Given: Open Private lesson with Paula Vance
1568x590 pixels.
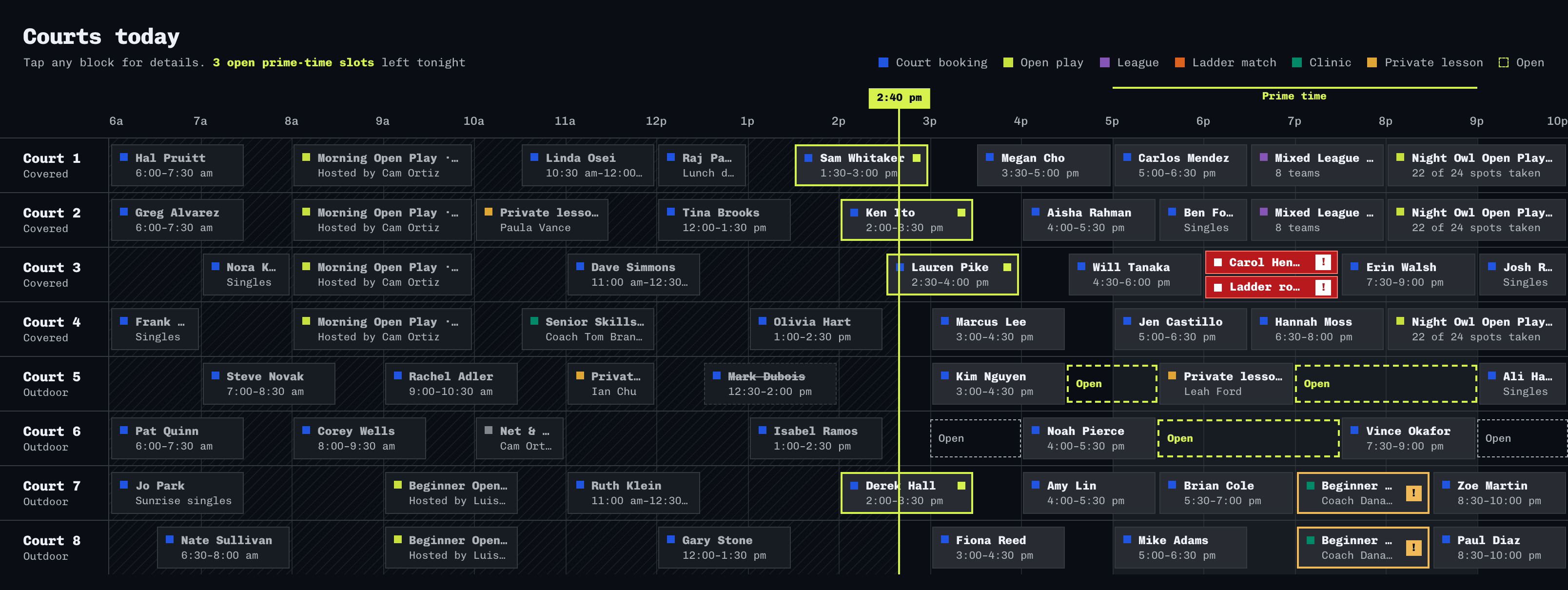Looking at the screenshot, I should (542, 220).
